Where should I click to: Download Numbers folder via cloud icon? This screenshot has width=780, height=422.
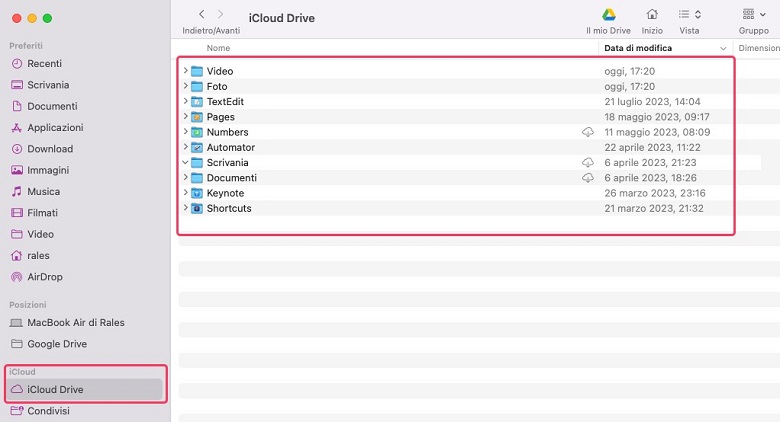[588, 132]
